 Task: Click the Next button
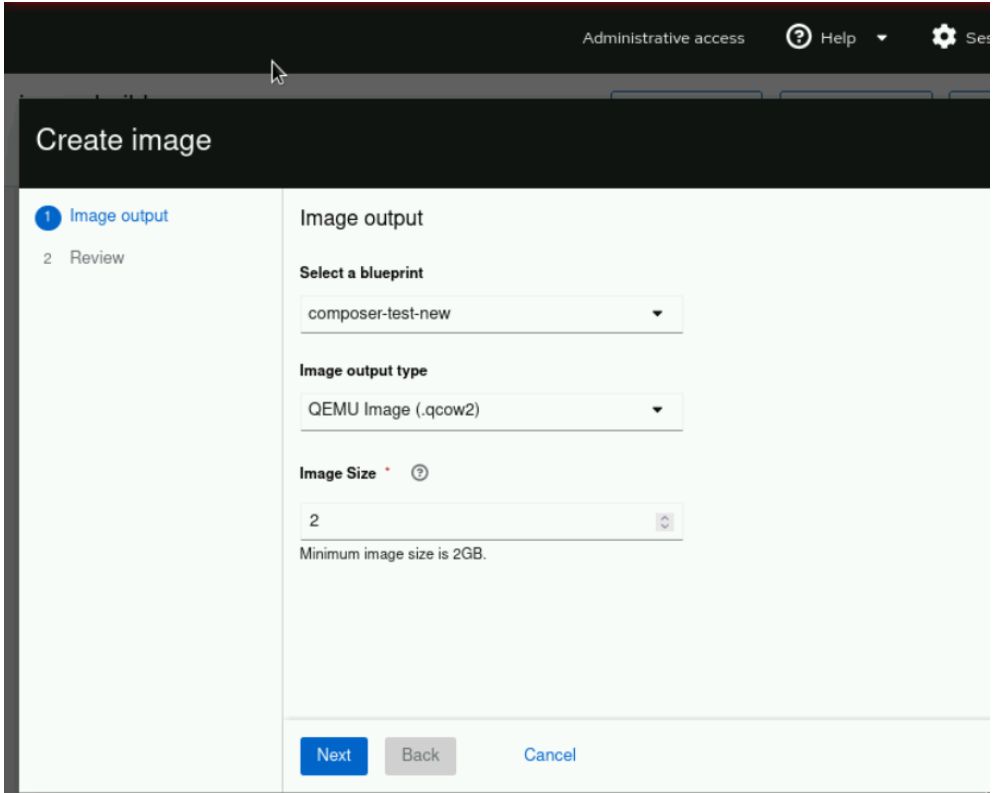334,756
